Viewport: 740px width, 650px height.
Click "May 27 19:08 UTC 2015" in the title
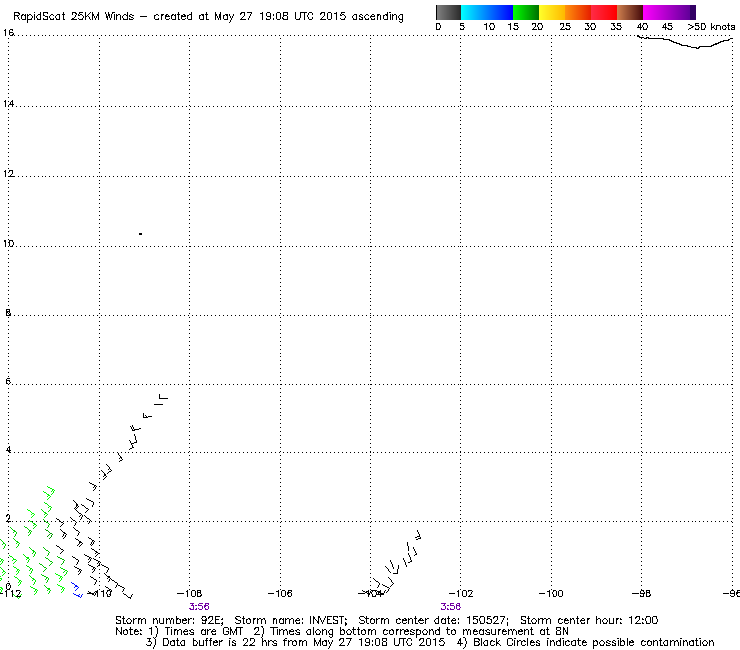click(280, 16)
